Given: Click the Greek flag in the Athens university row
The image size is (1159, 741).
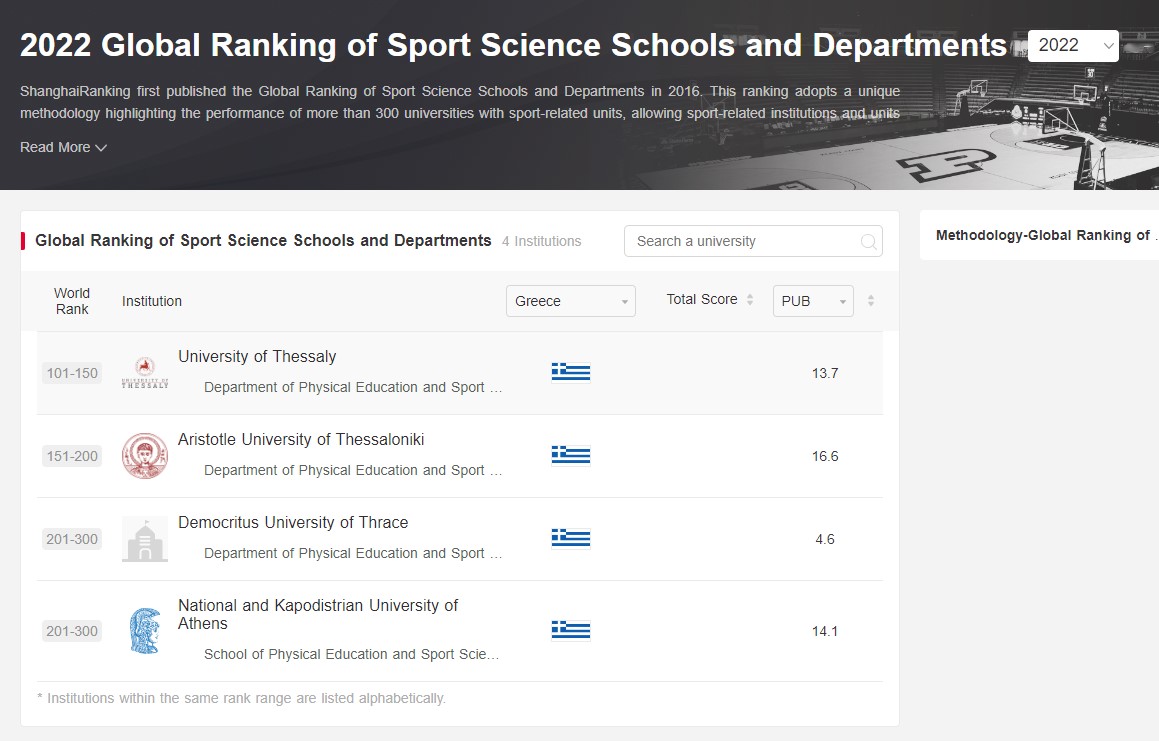Looking at the screenshot, I should [571, 630].
